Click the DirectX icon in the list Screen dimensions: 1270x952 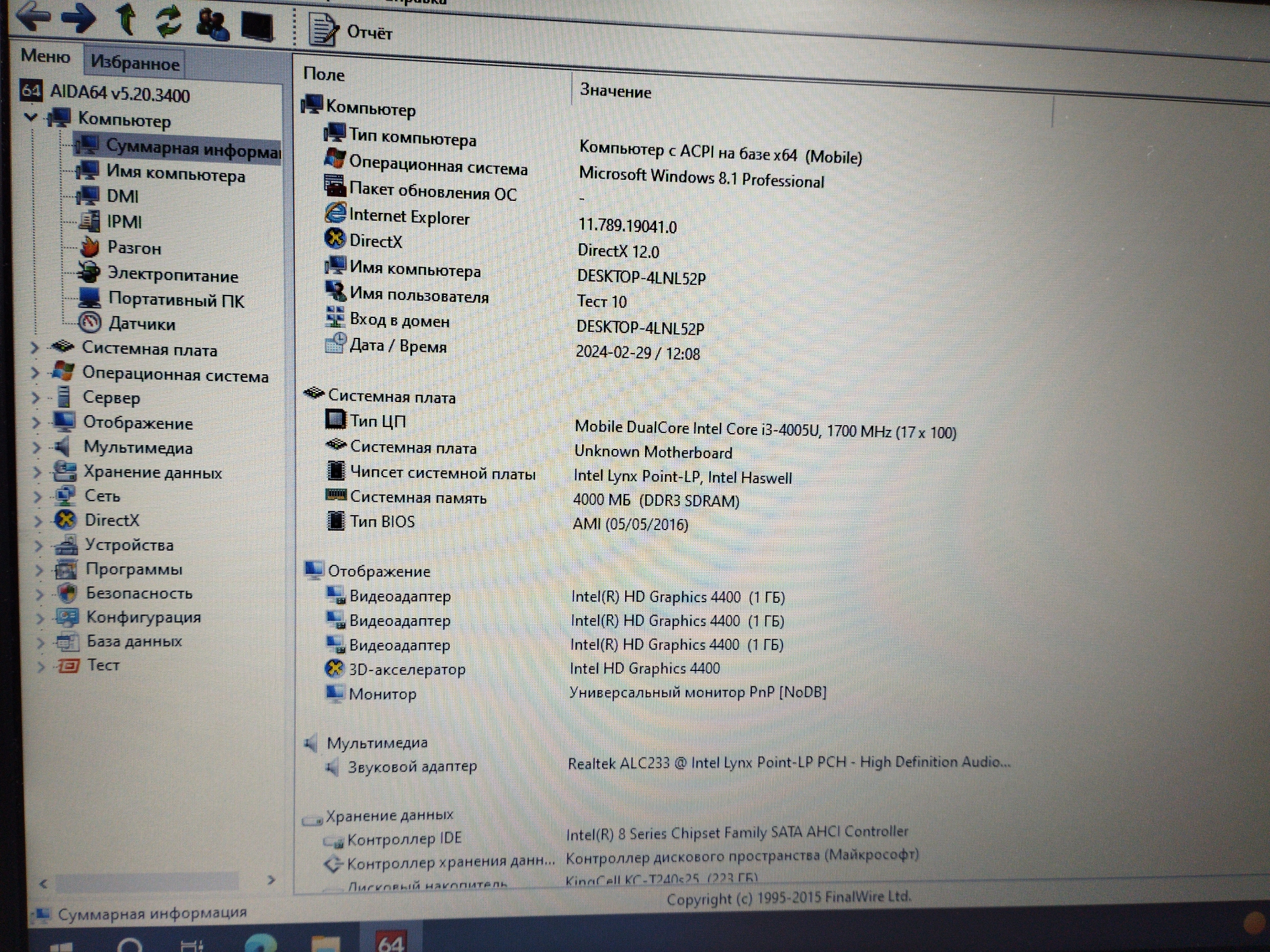click(335, 238)
